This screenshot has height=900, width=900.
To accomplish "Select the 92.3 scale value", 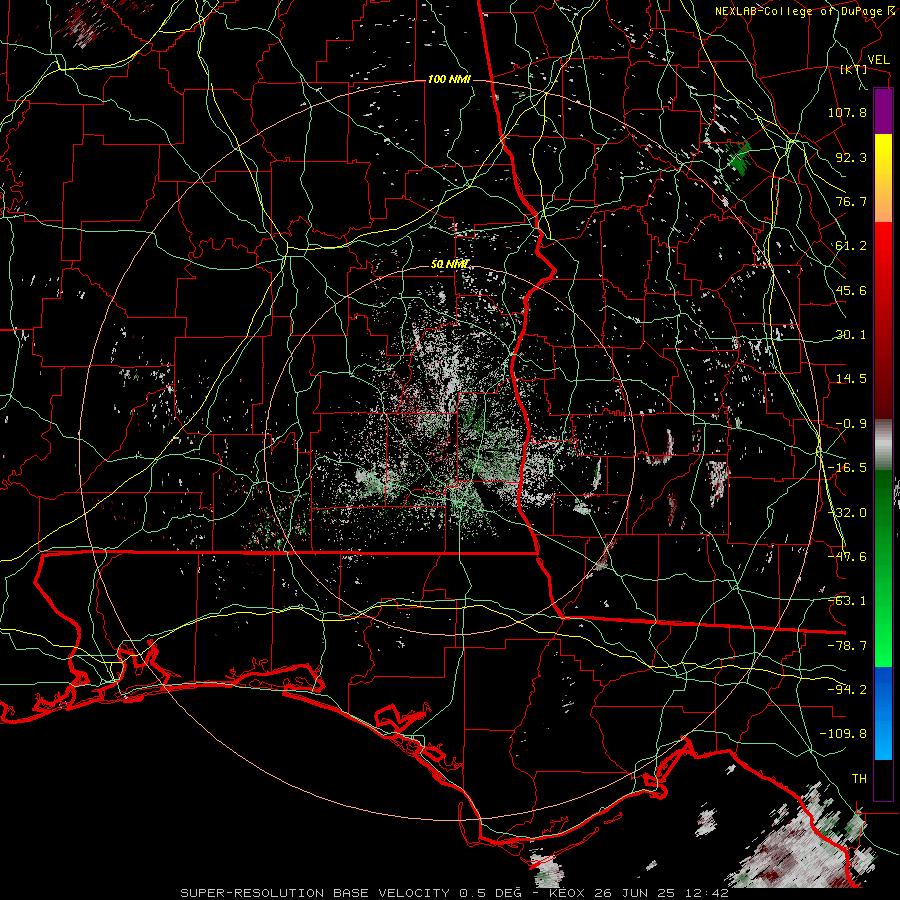I will coord(851,157).
